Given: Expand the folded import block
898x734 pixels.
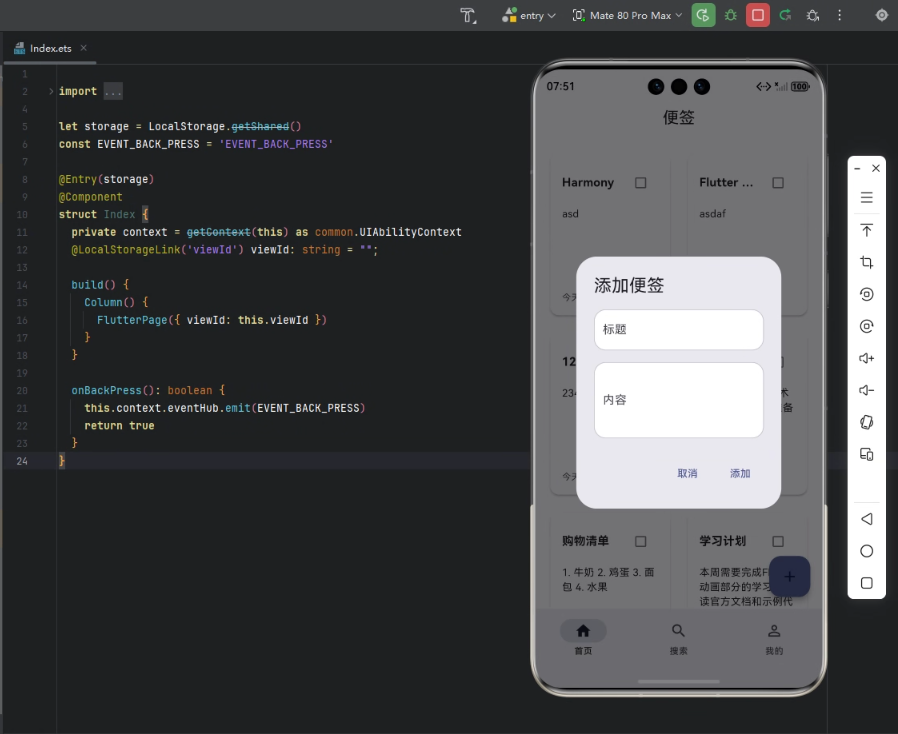Looking at the screenshot, I should coord(50,91).
